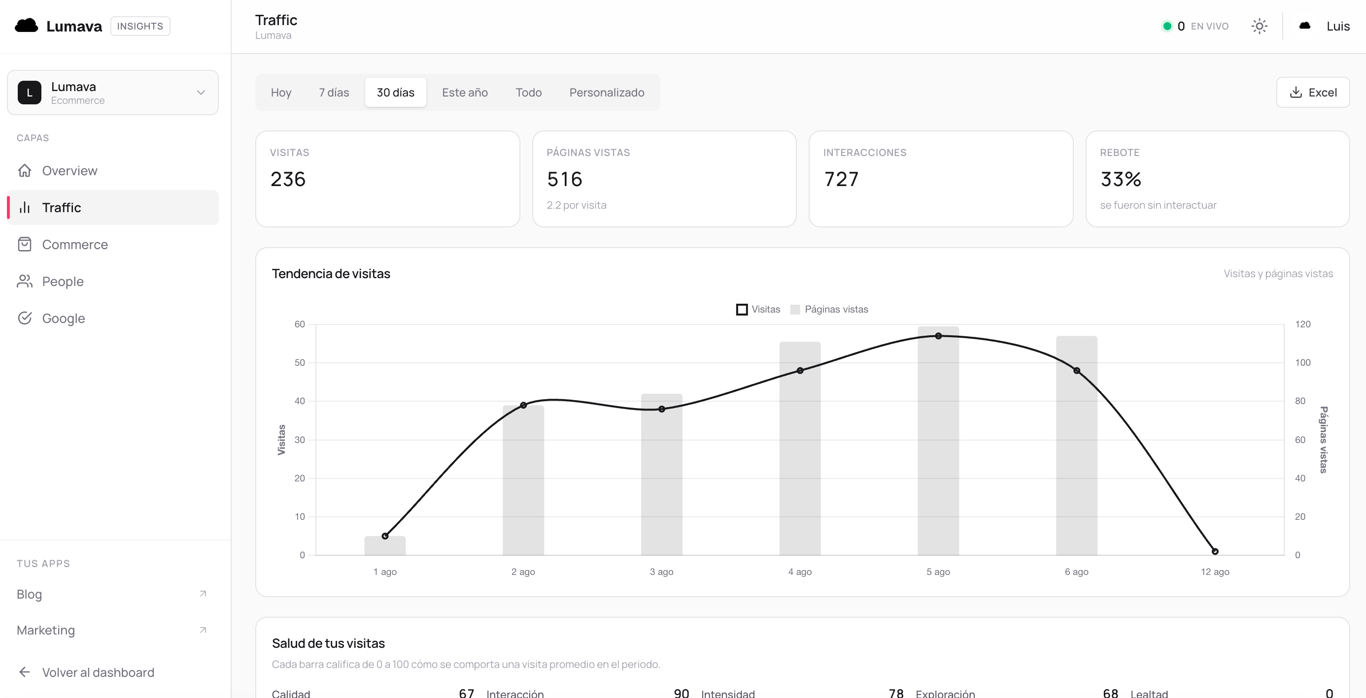The image size is (1366, 698).
Task: Select the 7 días time range tab
Action: coord(334,93)
